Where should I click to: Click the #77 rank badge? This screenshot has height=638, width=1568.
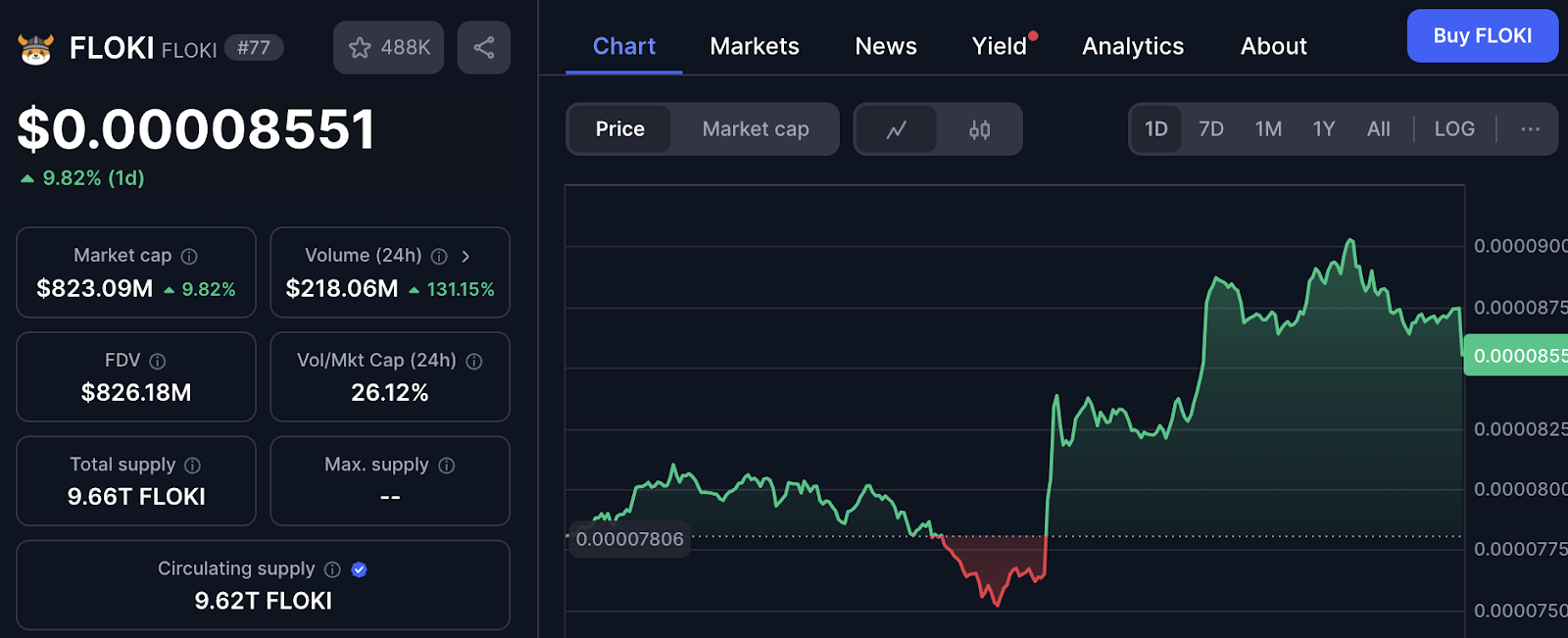254,48
